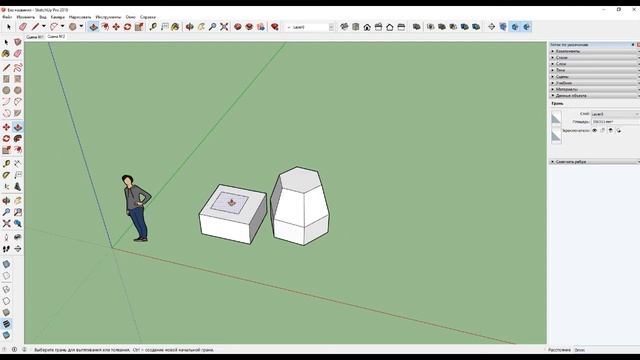Image resolution: width=640 pixels, height=360 pixels.
Task: Click the Zoom Window tool in left toolbar
Action: click(x=18, y=212)
